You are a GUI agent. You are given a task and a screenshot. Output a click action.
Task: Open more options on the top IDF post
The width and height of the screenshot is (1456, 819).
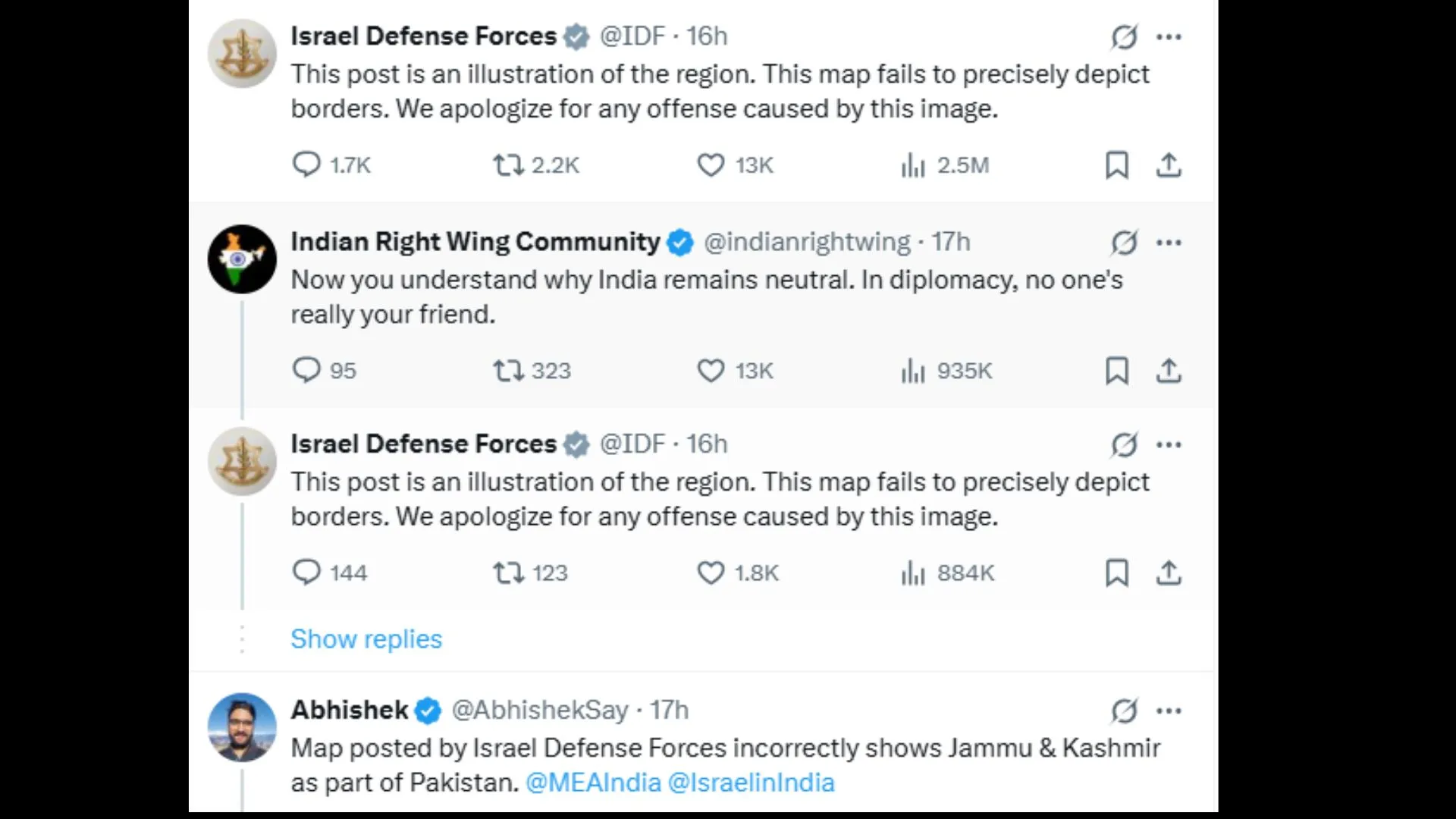[x=1169, y=36]
